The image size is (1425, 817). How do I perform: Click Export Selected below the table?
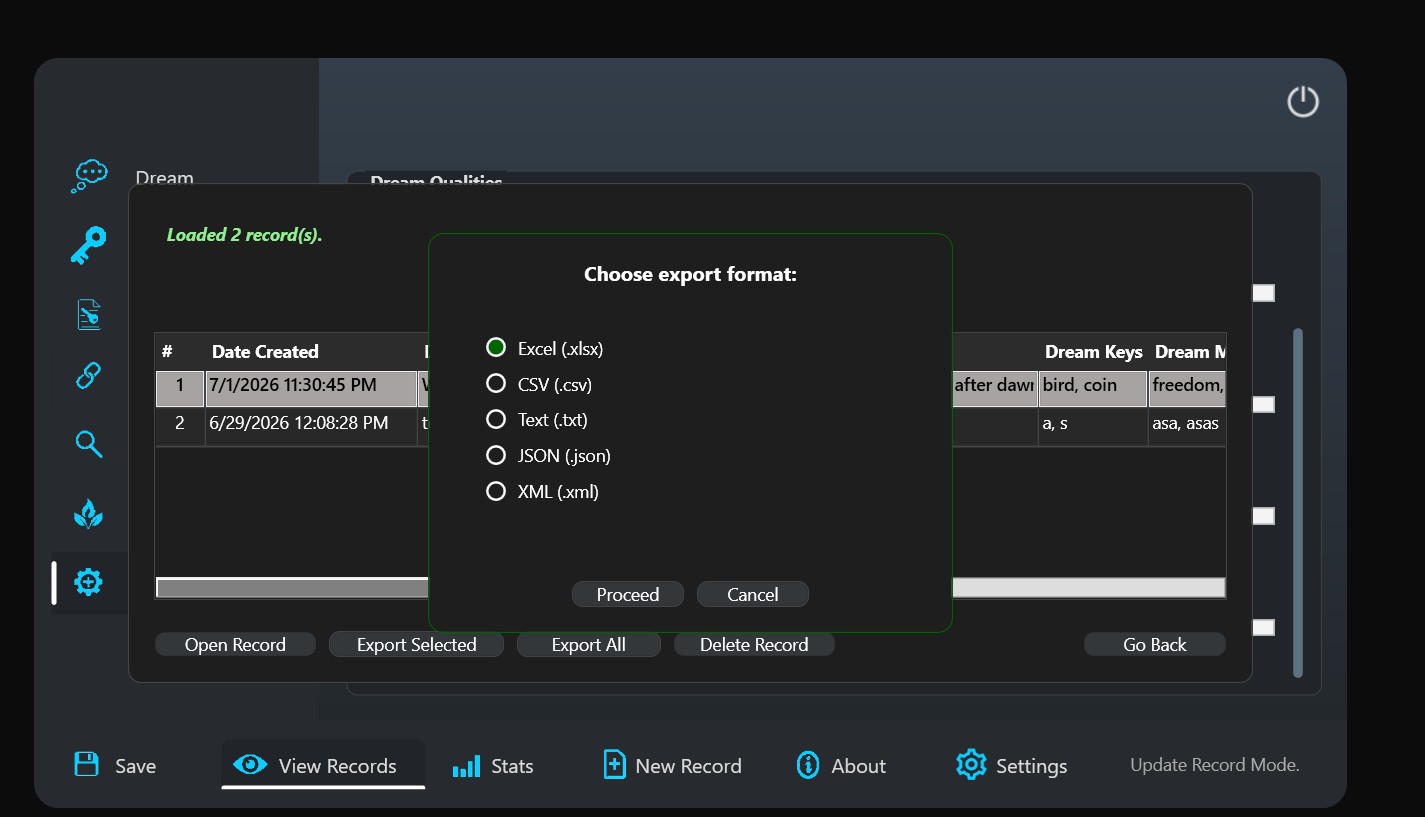pos(417,645)
